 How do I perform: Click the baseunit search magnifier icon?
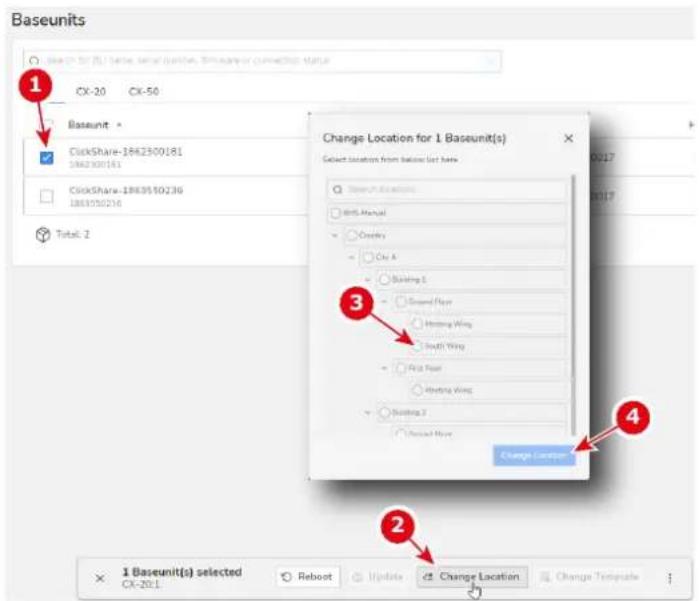pyautogui.click(x=34, y=61)
